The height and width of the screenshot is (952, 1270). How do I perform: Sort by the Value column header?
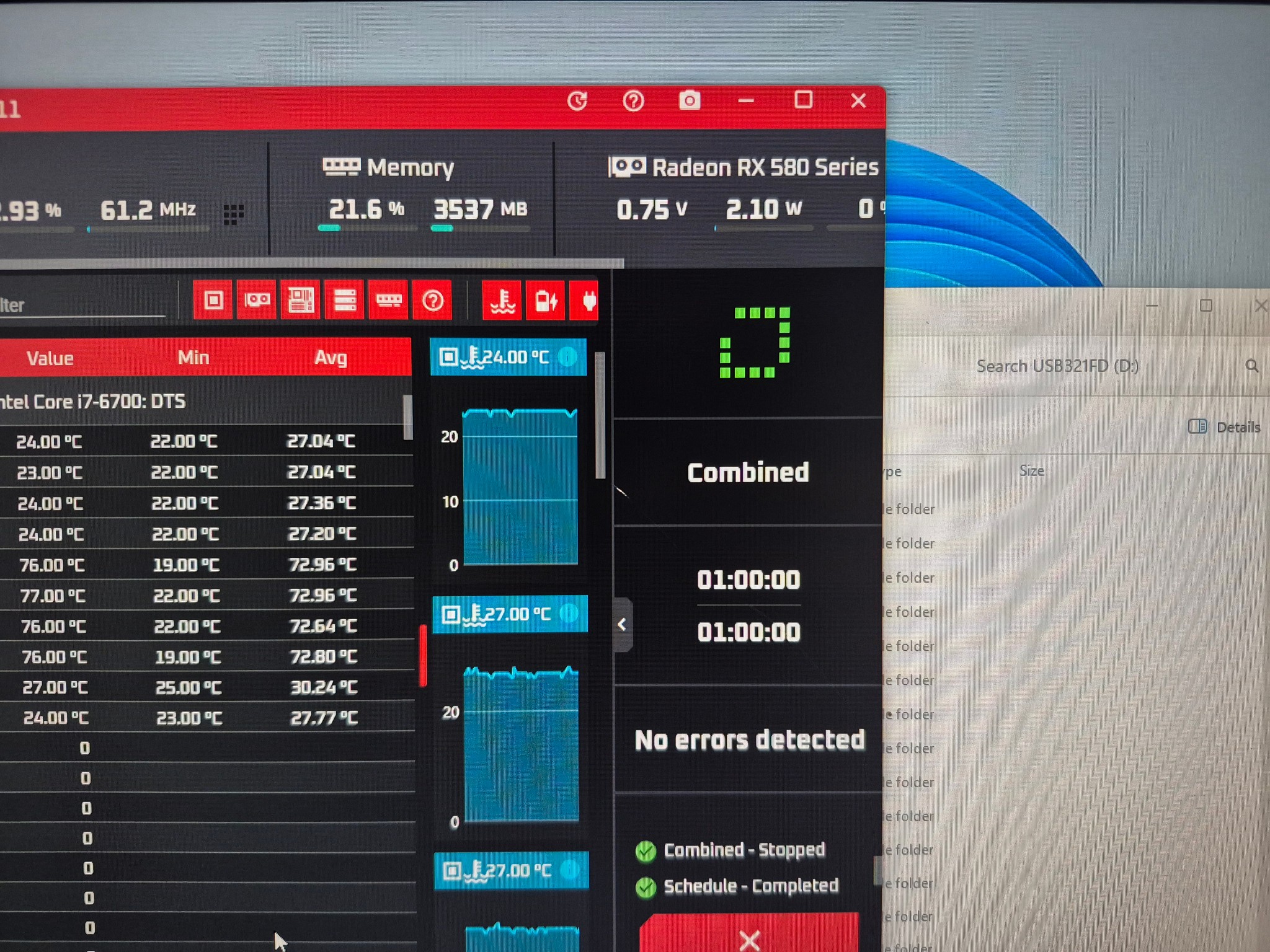point(50,358)
